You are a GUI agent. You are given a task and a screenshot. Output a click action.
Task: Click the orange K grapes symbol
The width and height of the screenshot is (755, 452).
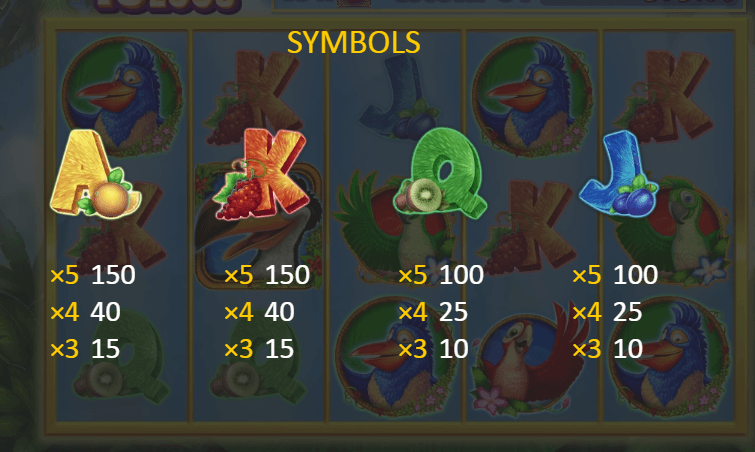260,173
